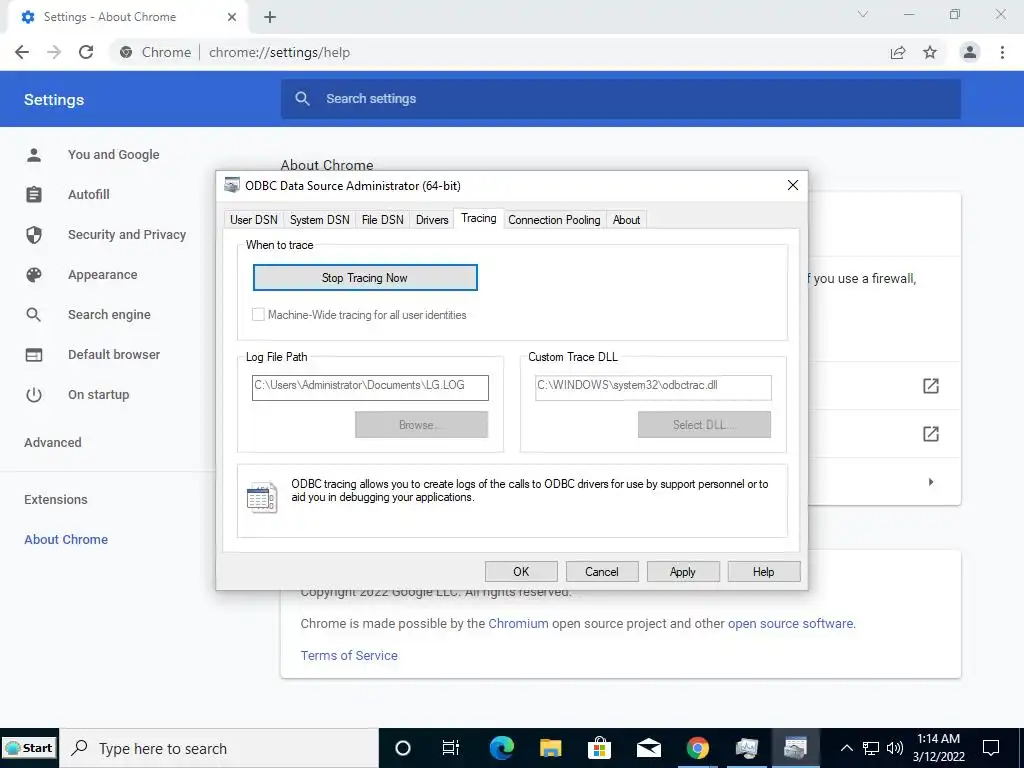Open Cortana circle icon on taskbar
The height and width of the screenshot is (768, 1024).
(x=403, y=748)
